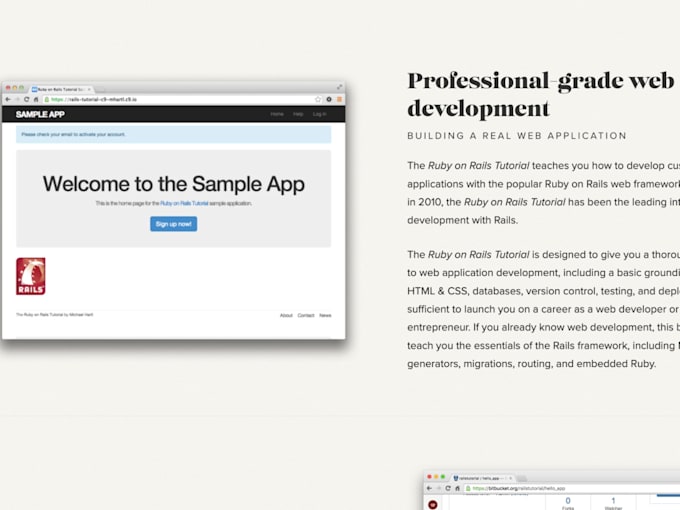Click the green padlock in bitbucket.org address bar

pyautogui.click(x=468, y=488)
